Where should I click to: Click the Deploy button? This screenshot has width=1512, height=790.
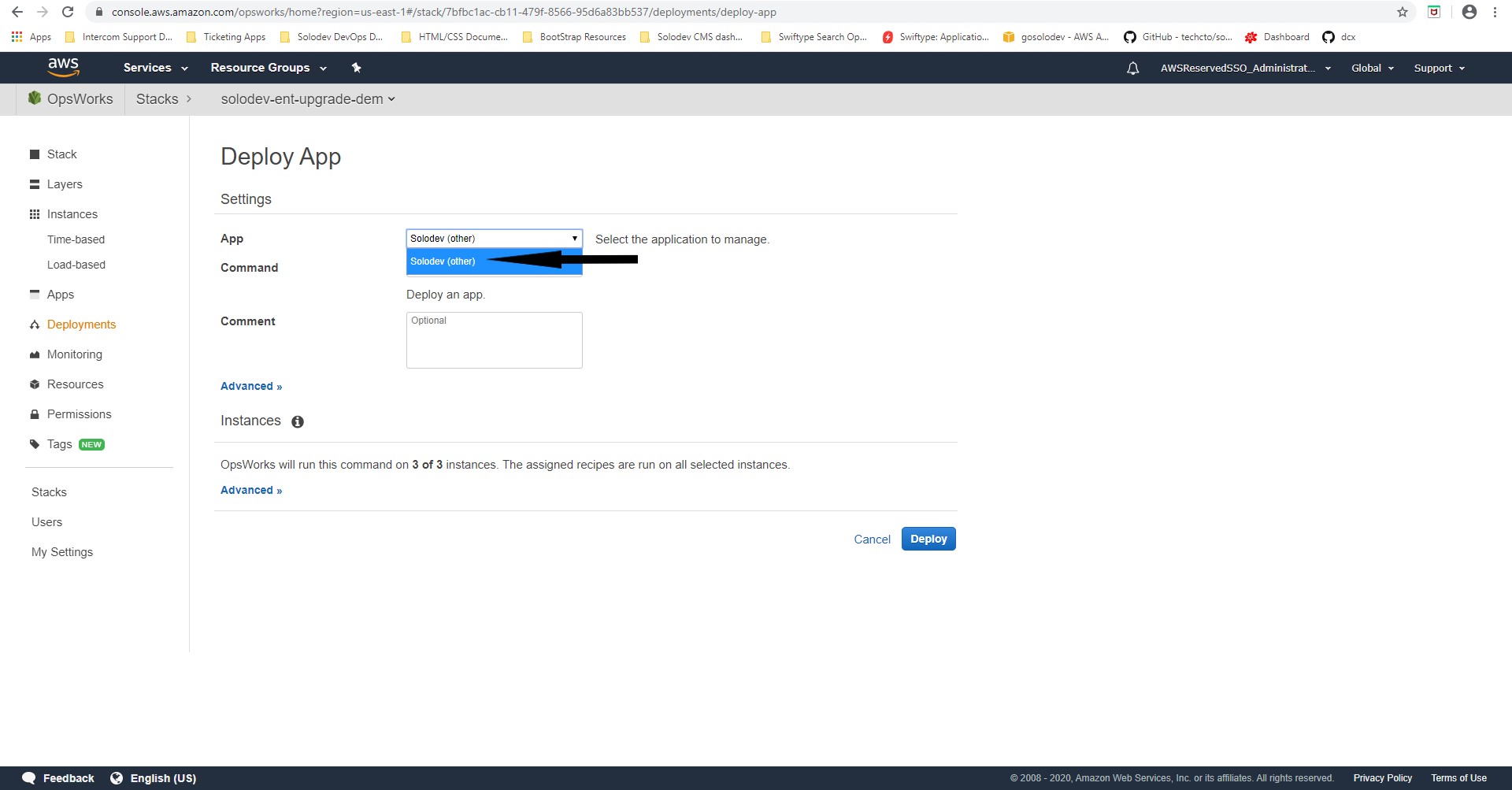[x=928, y=539]
